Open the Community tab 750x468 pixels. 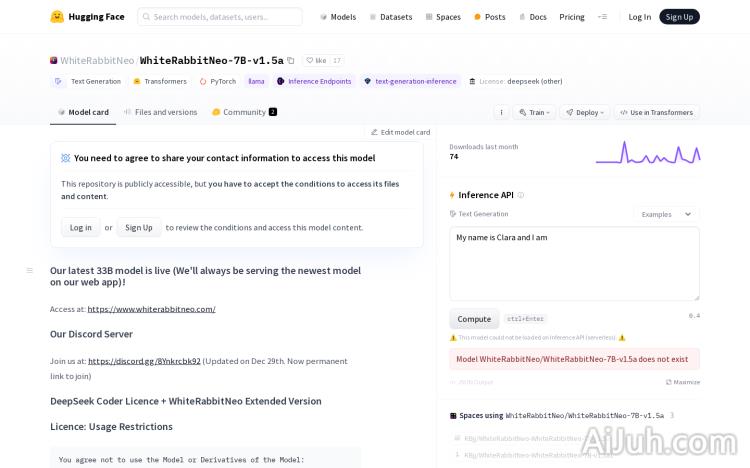(x=243, y=112)
